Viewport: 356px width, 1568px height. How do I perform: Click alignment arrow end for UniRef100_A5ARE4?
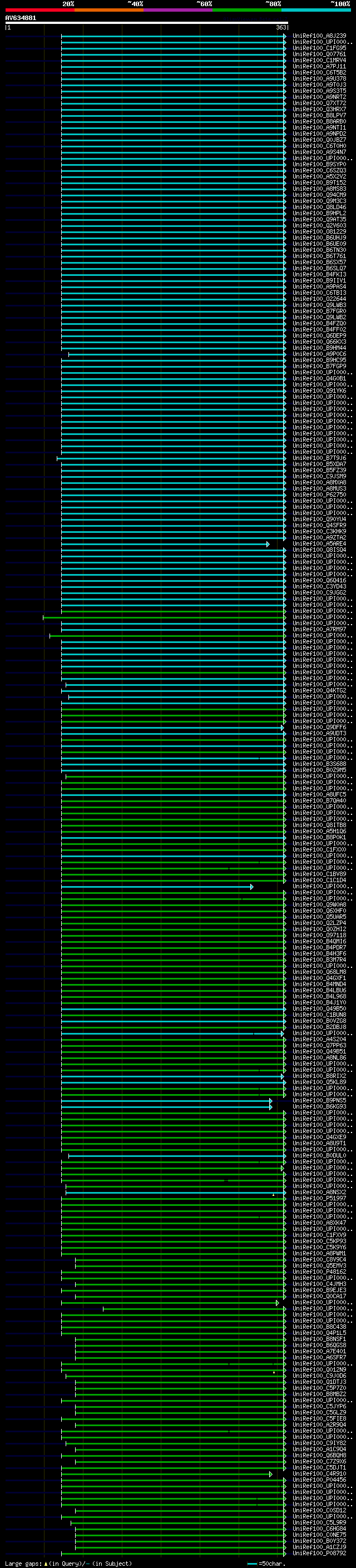268,543
